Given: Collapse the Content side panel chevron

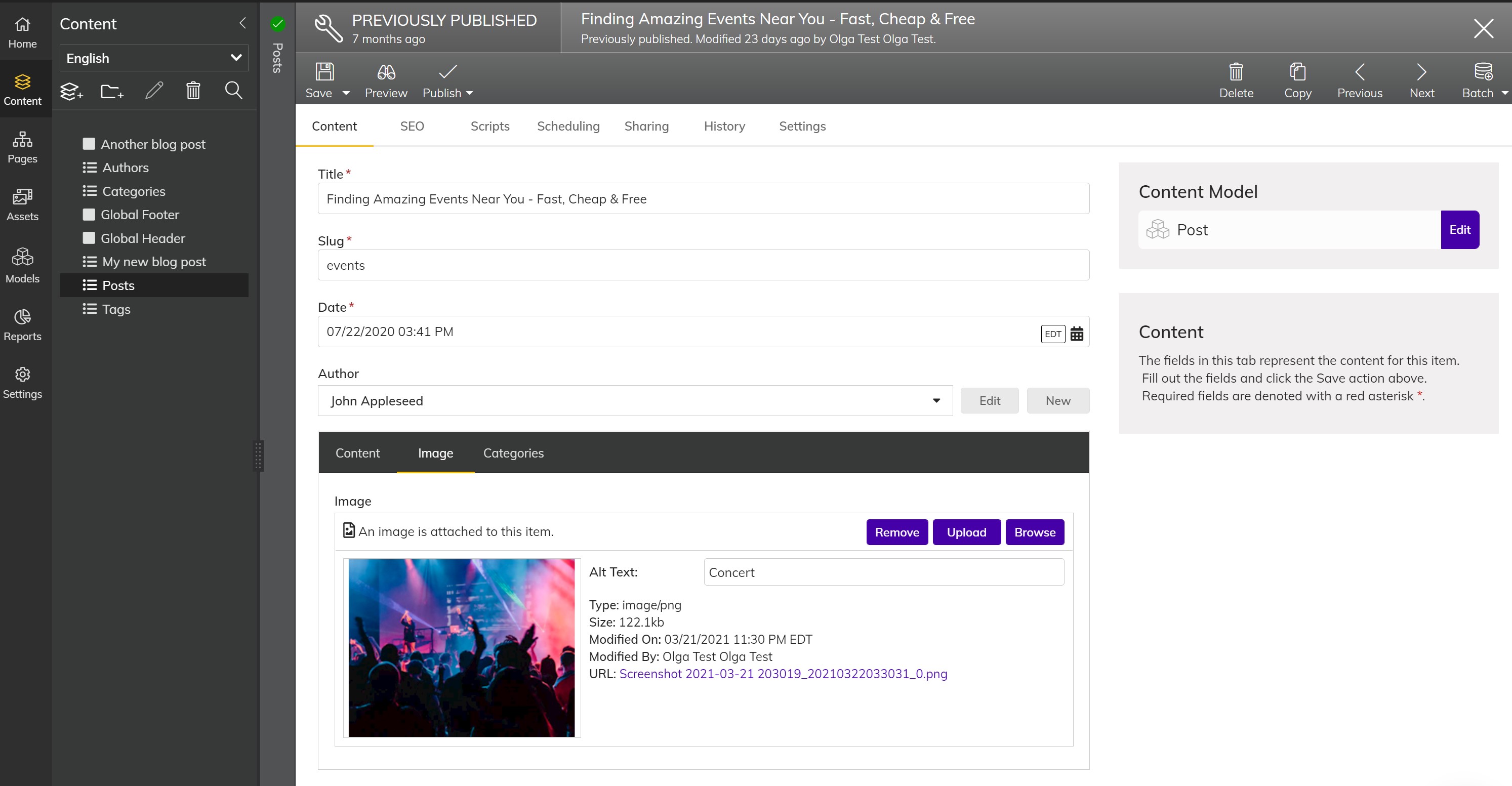Looking at the screenshot, I should [x=242, y=23].
